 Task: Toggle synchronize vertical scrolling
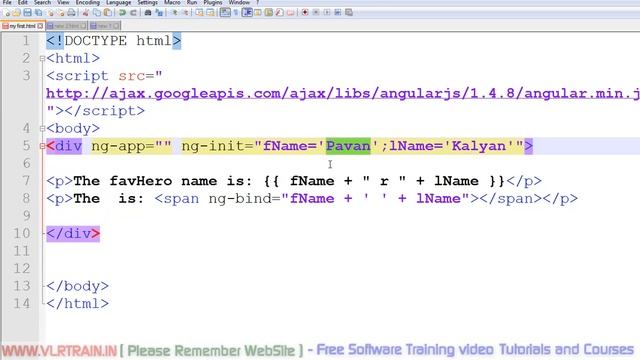pyautogui.click(x=200, y=13)
